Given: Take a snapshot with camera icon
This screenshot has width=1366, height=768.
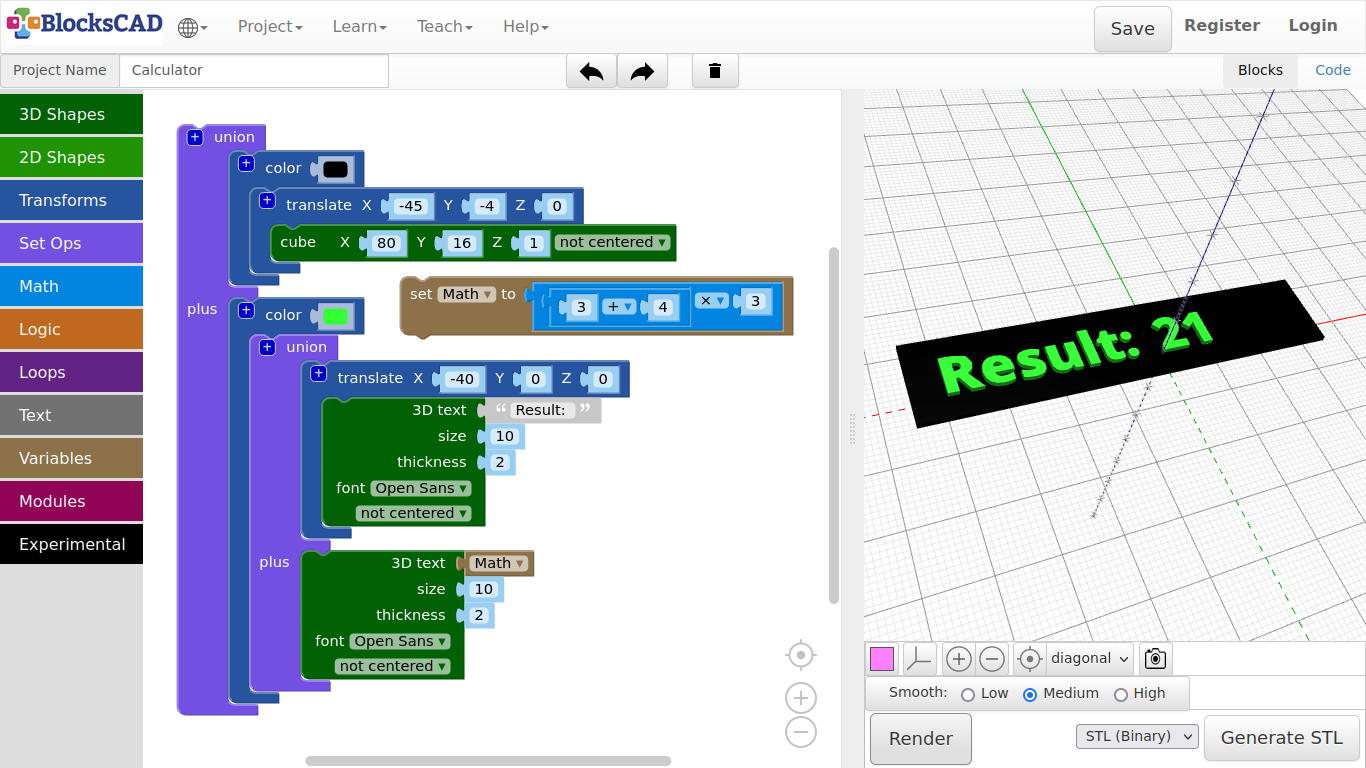Looking at the screenshot, I should [1155, 659].
